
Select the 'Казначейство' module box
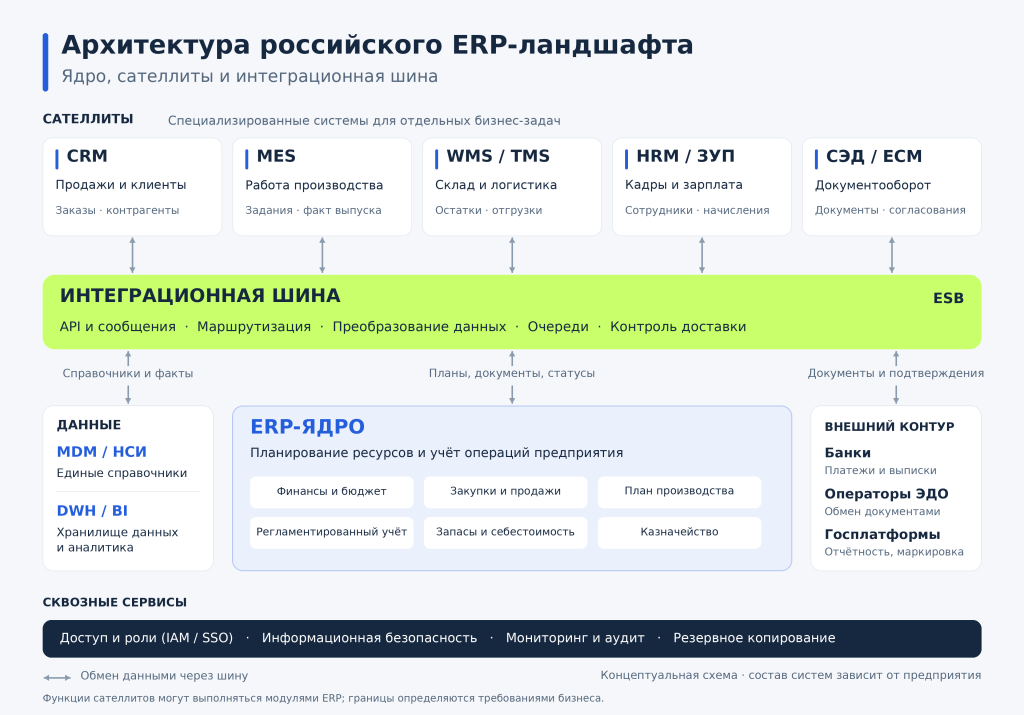click(x=679, y=532)
